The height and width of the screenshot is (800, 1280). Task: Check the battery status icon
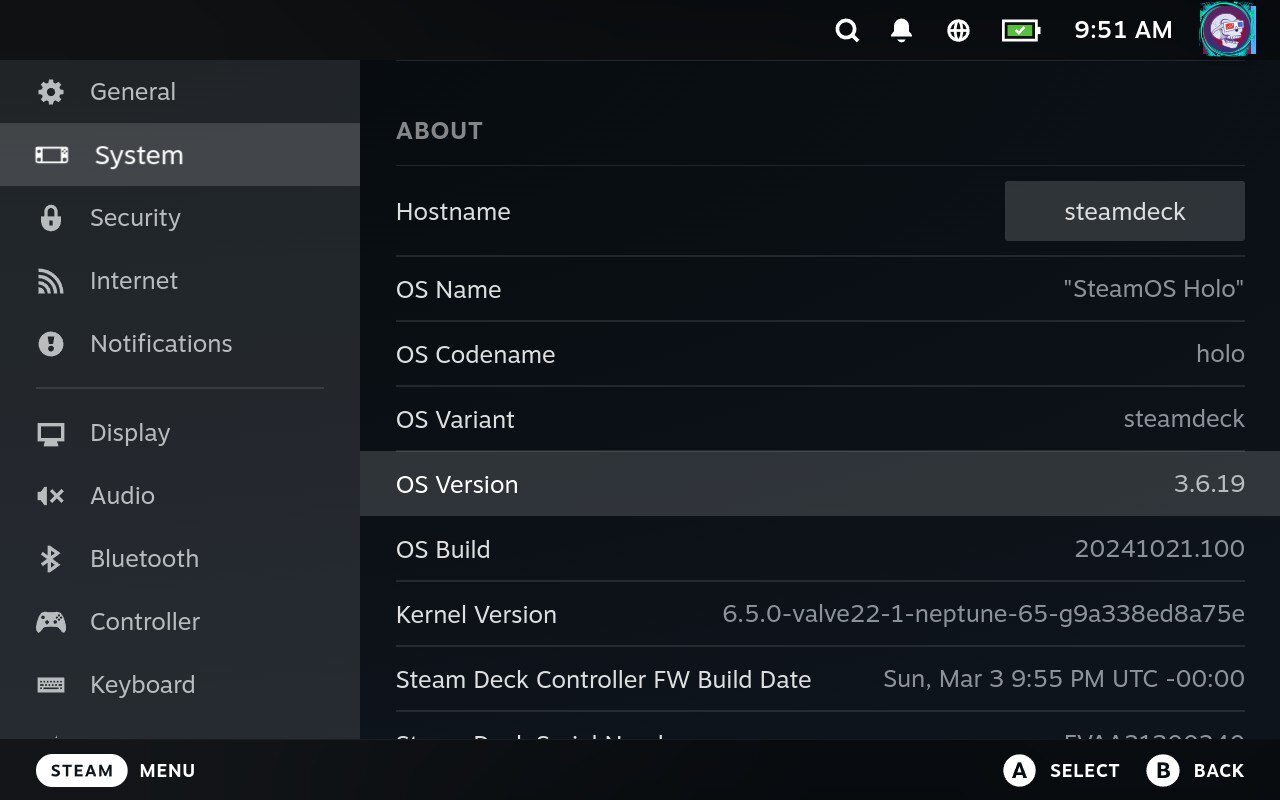coord(1021,31)
